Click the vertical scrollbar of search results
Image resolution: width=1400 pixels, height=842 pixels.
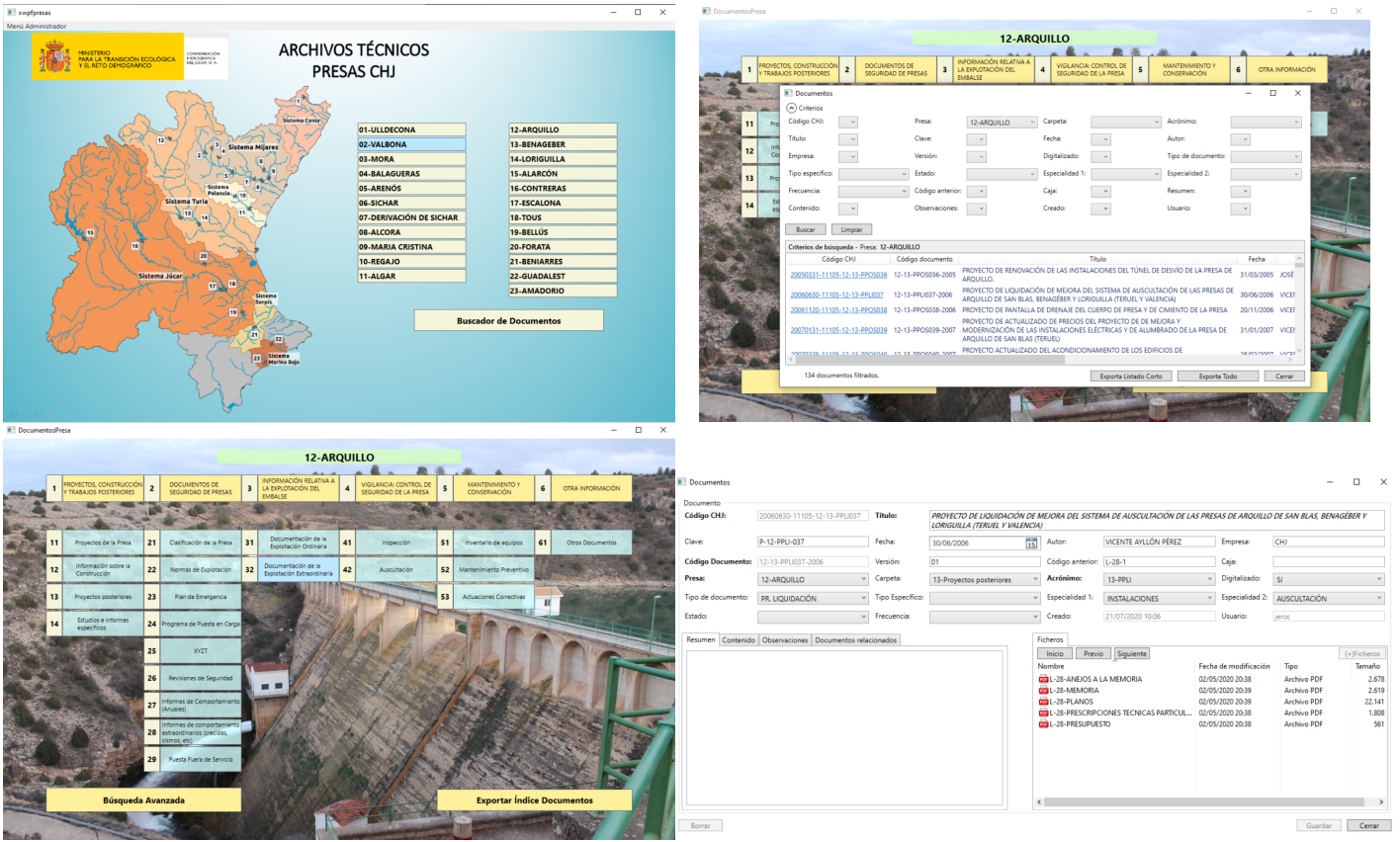tap(1299, 305)
